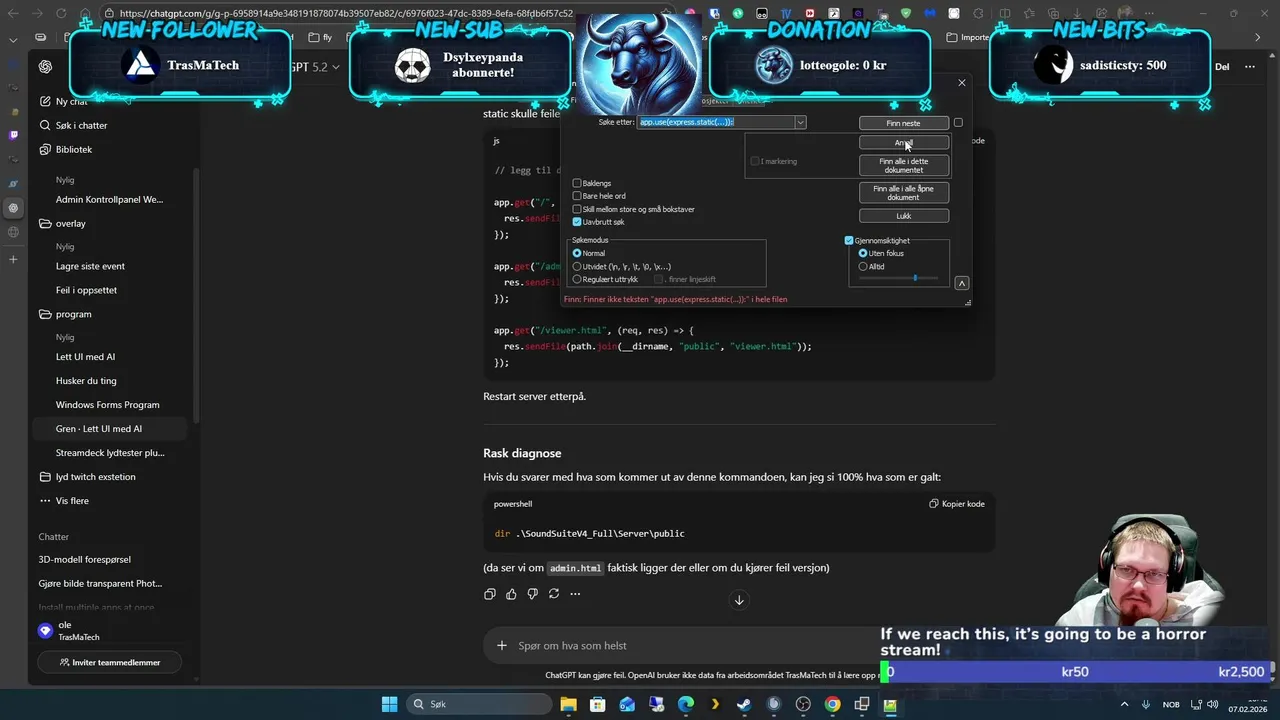The image size is (1280, 720).
Task: Open Notepad++ from the taskbar
Action: pyautogui.click(x=890, y=704)
